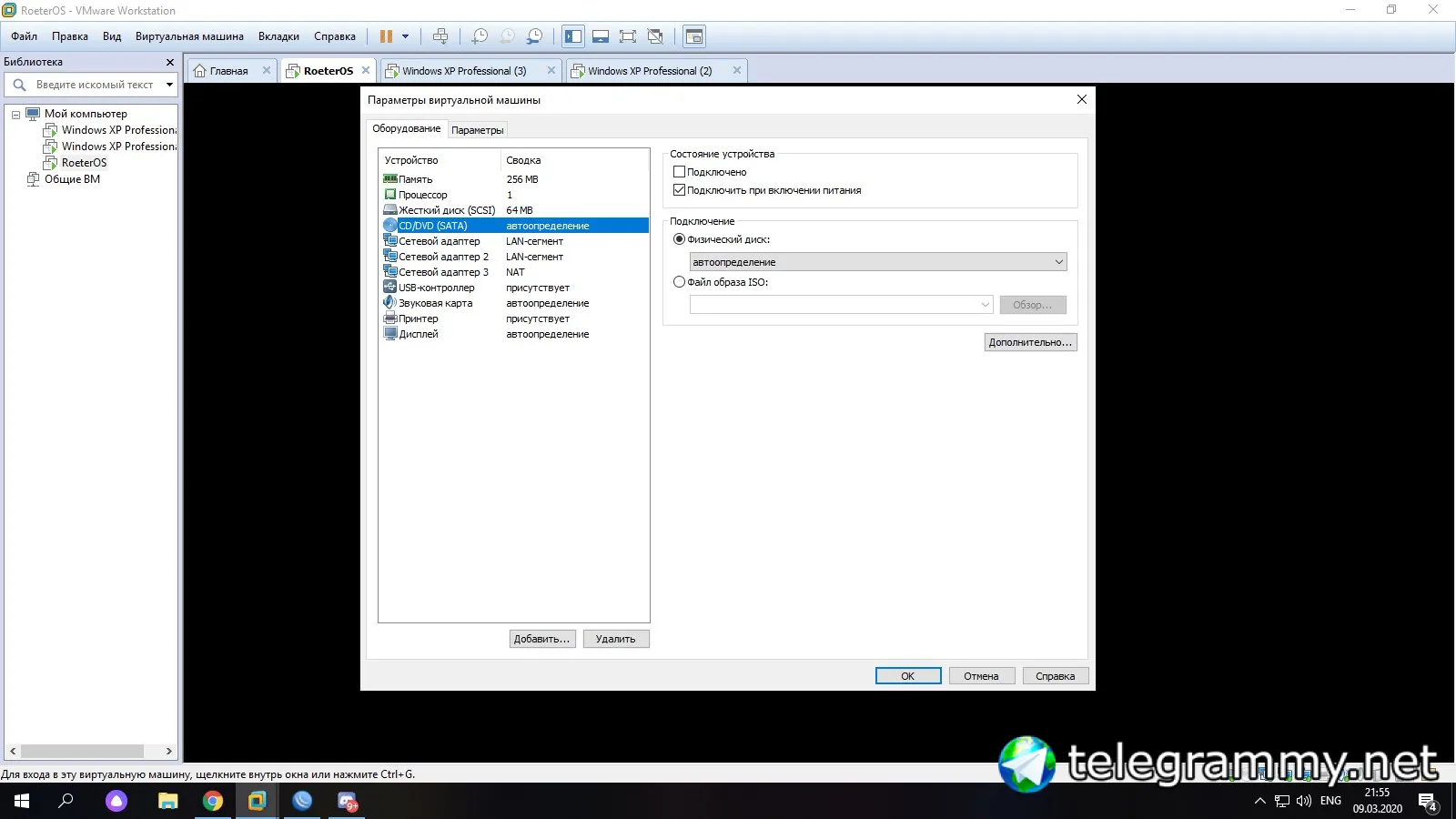Select the Дисплей device
Viewport: 1456px width, 819px height.
point(514,334)
